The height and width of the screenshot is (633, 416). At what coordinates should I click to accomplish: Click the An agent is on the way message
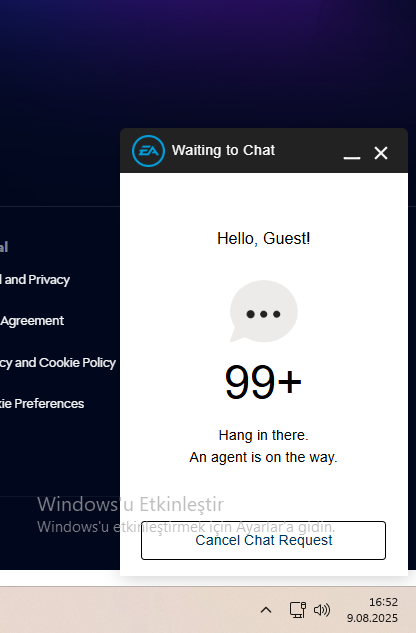[263, 457]
